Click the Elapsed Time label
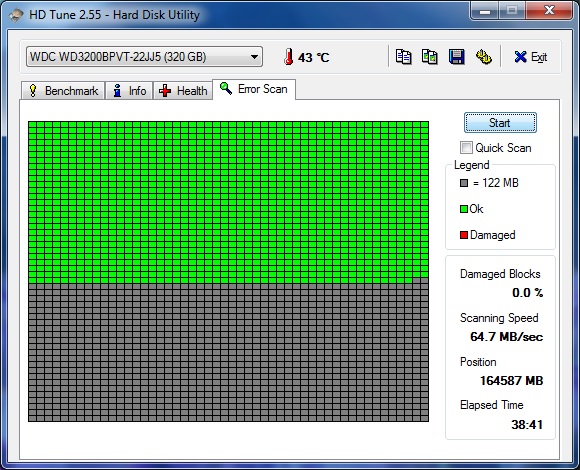The width and height of the screenshot is (580, 470). (492, 405)
